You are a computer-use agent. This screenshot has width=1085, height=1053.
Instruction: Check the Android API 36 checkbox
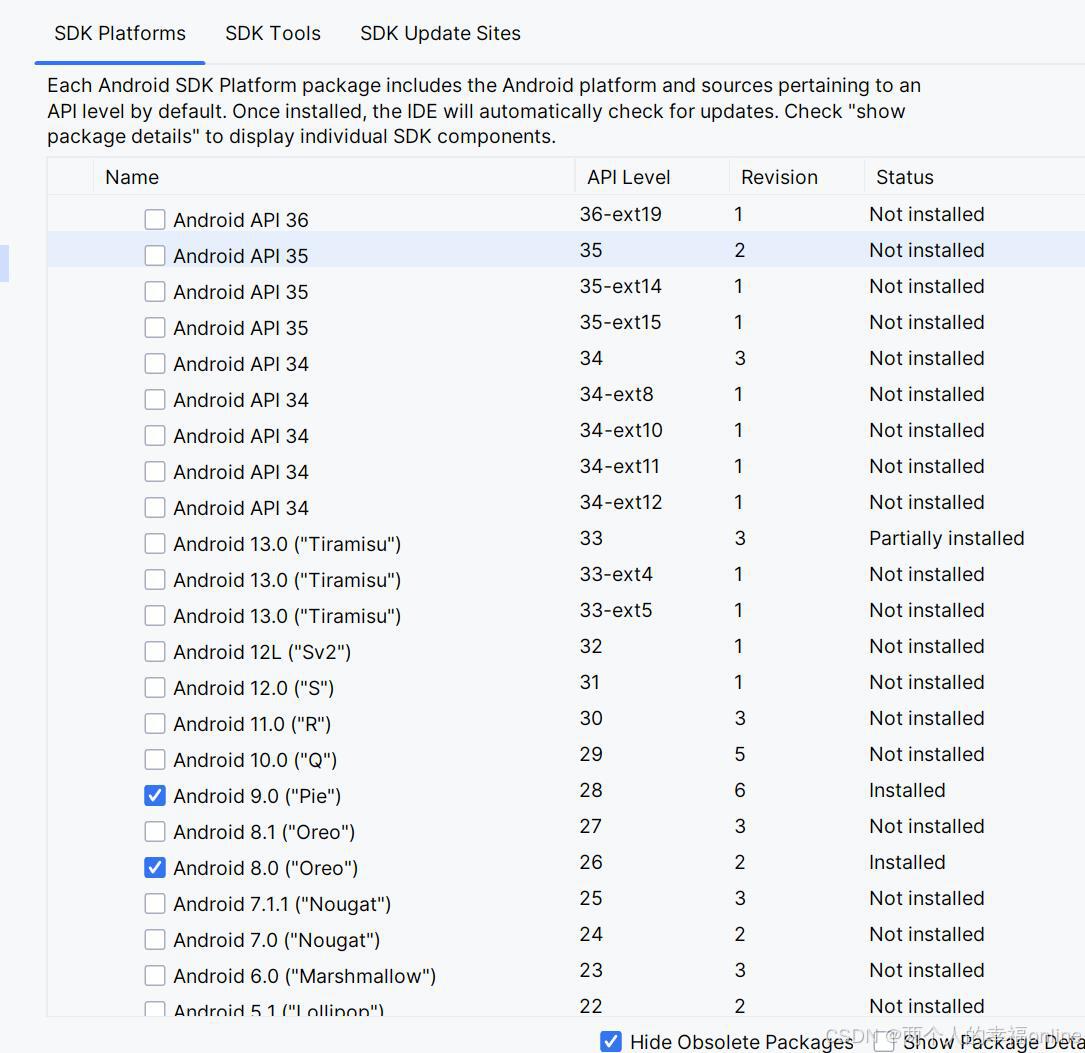[155, 219]
